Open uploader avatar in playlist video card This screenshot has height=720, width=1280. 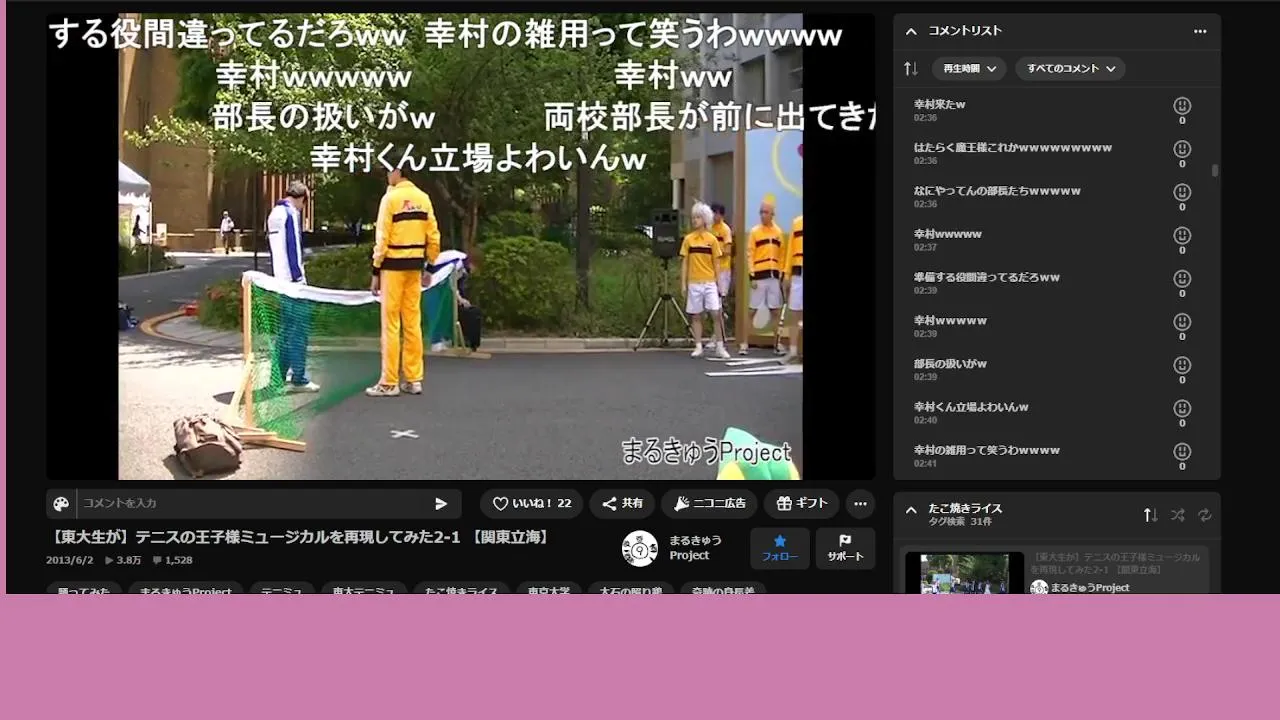(x=1039, y=588)
